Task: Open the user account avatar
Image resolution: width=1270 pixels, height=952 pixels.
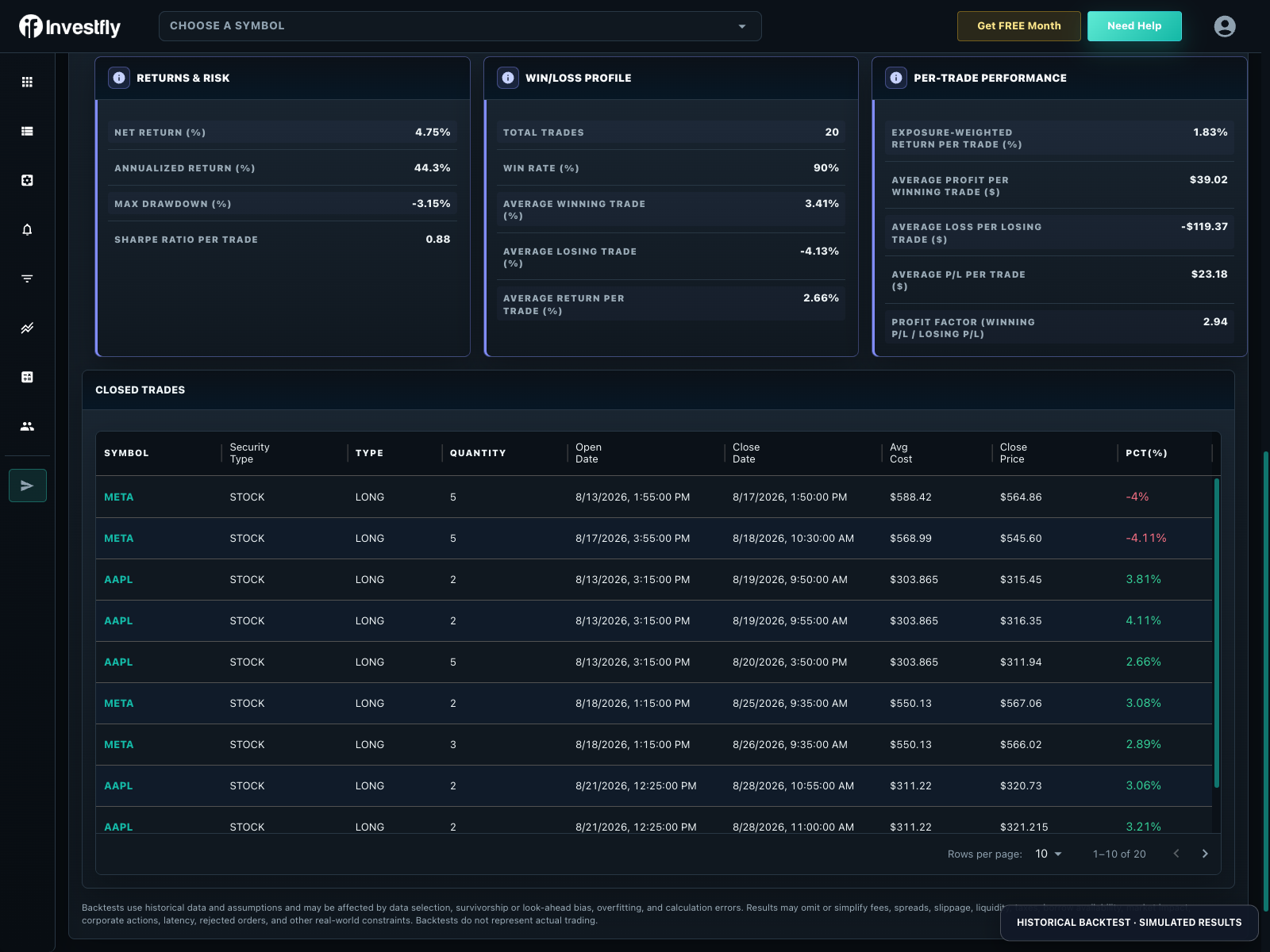Action: (x=1225, y=26)
